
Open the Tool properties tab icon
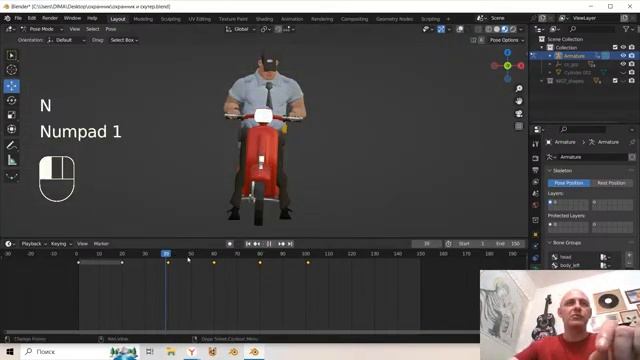[x=536, y=144]
